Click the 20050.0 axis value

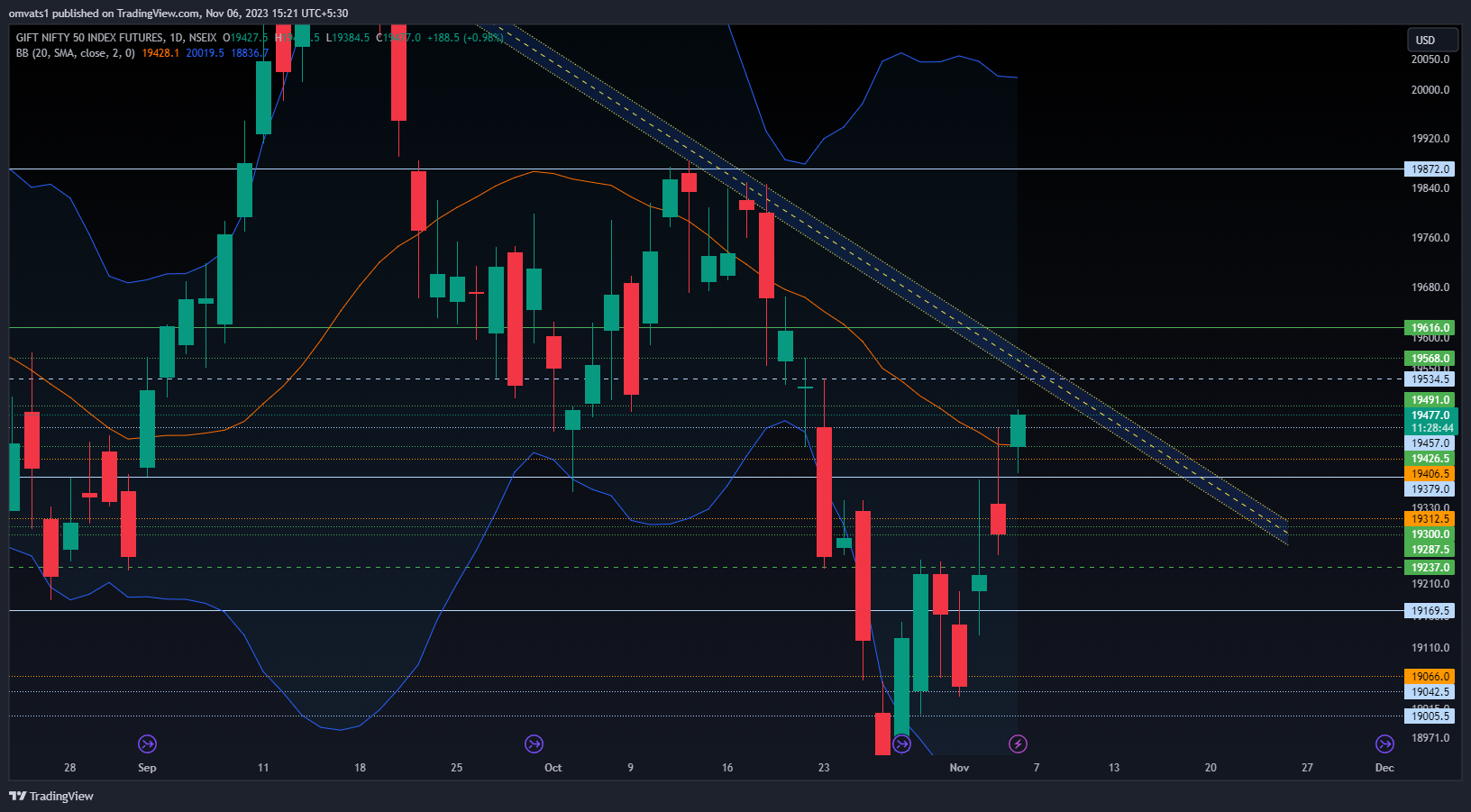click(x=1430, y=59)
